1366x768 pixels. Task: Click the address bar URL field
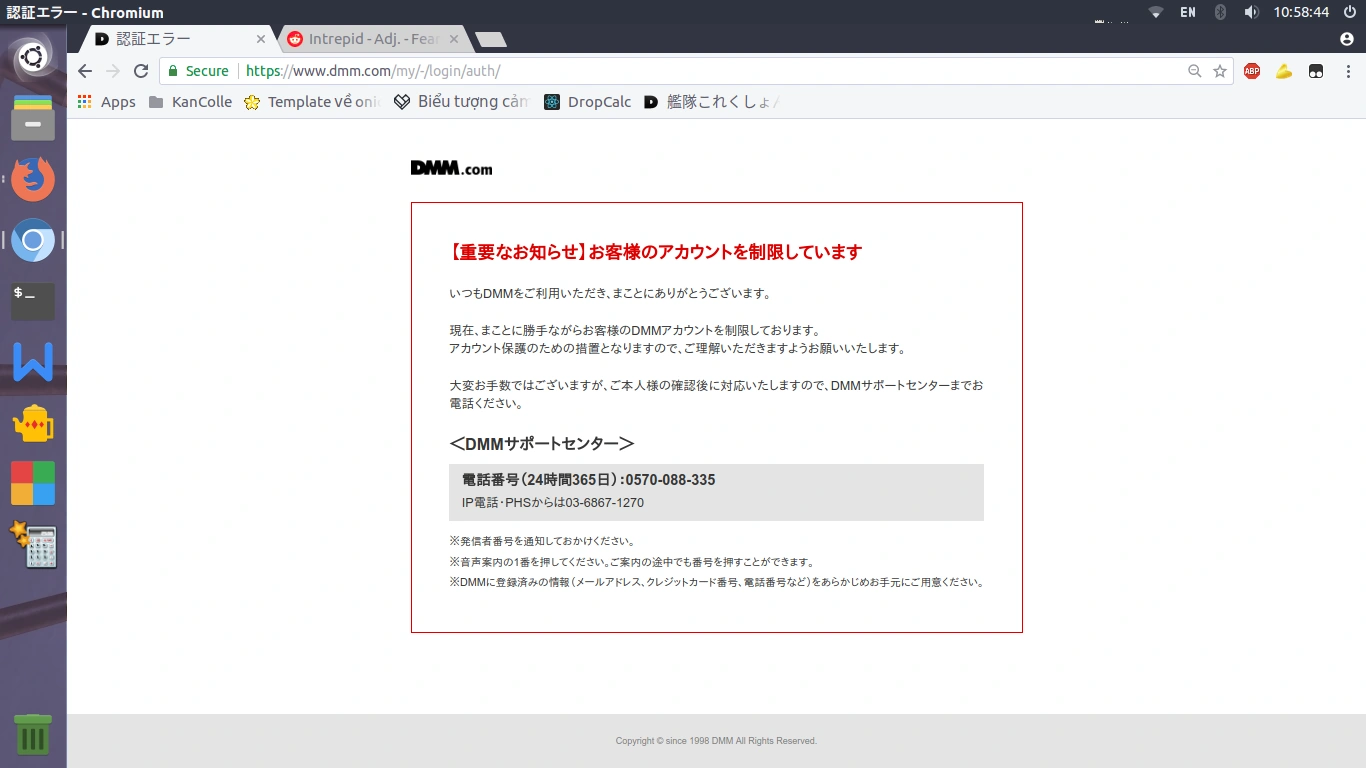[x=700, y=71]
